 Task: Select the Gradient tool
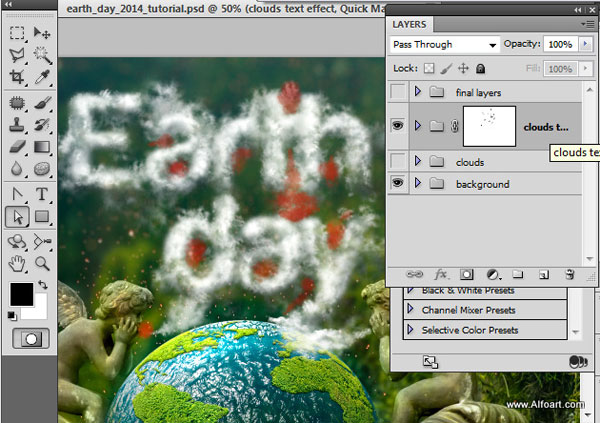click(42, 147)
